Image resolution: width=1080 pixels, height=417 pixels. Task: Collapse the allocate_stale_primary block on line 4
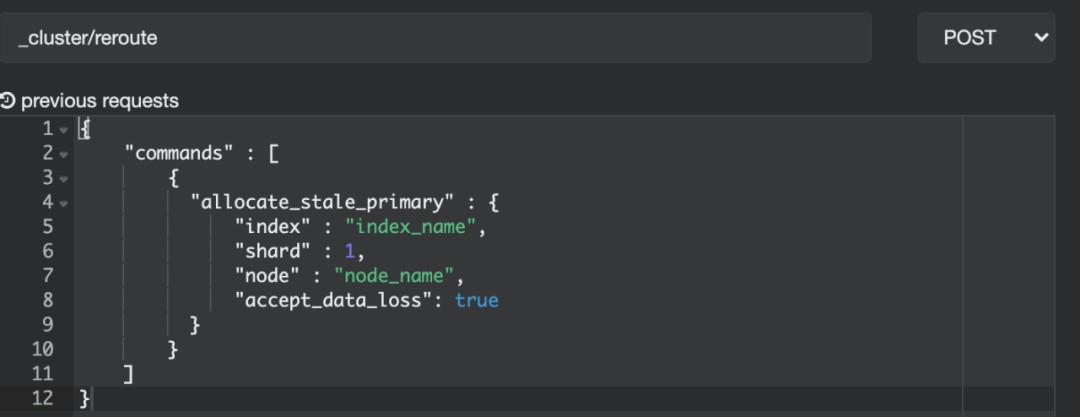click(x=64, y=203)
